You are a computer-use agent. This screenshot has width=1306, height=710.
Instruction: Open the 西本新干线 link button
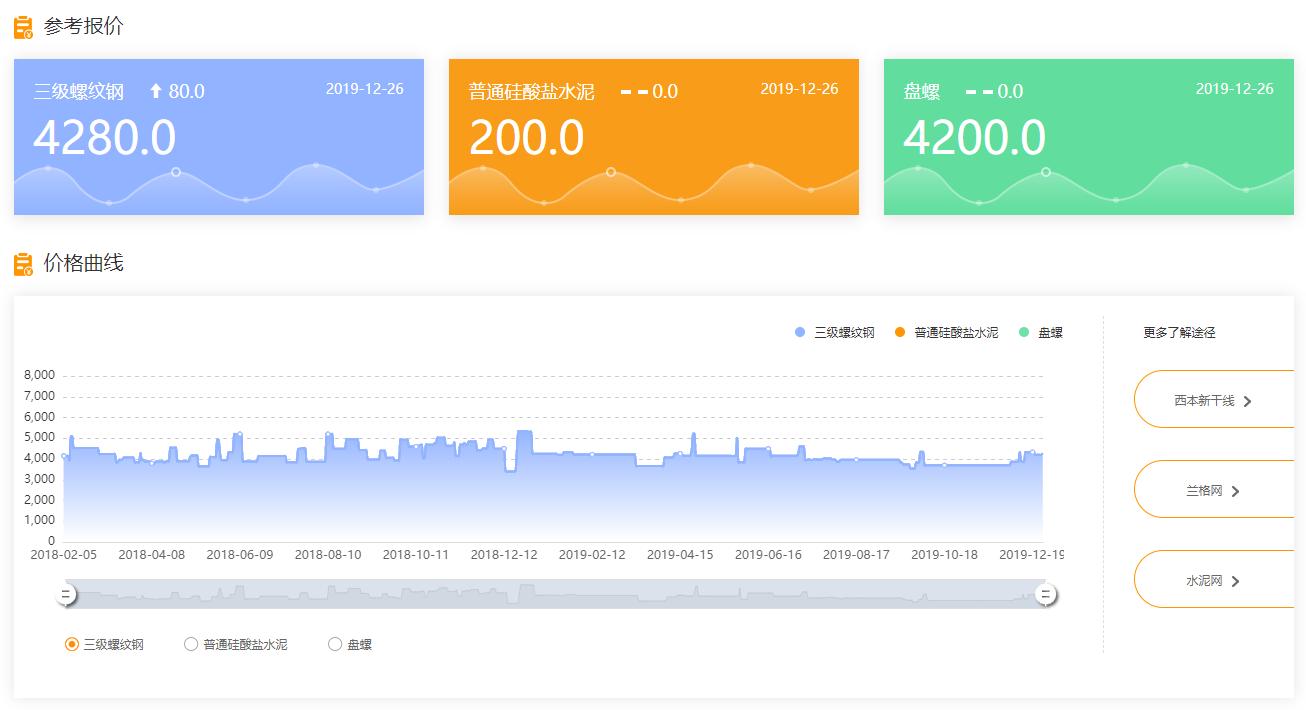point(1213,400)
